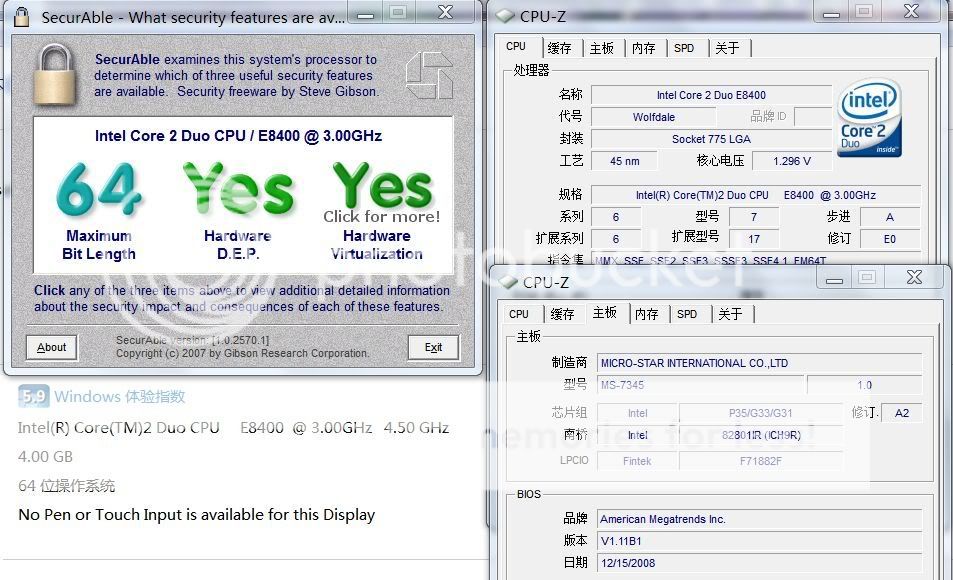Close the SecurAble window
This screenshot has height=580, width=953.
(x=446, y=13)
